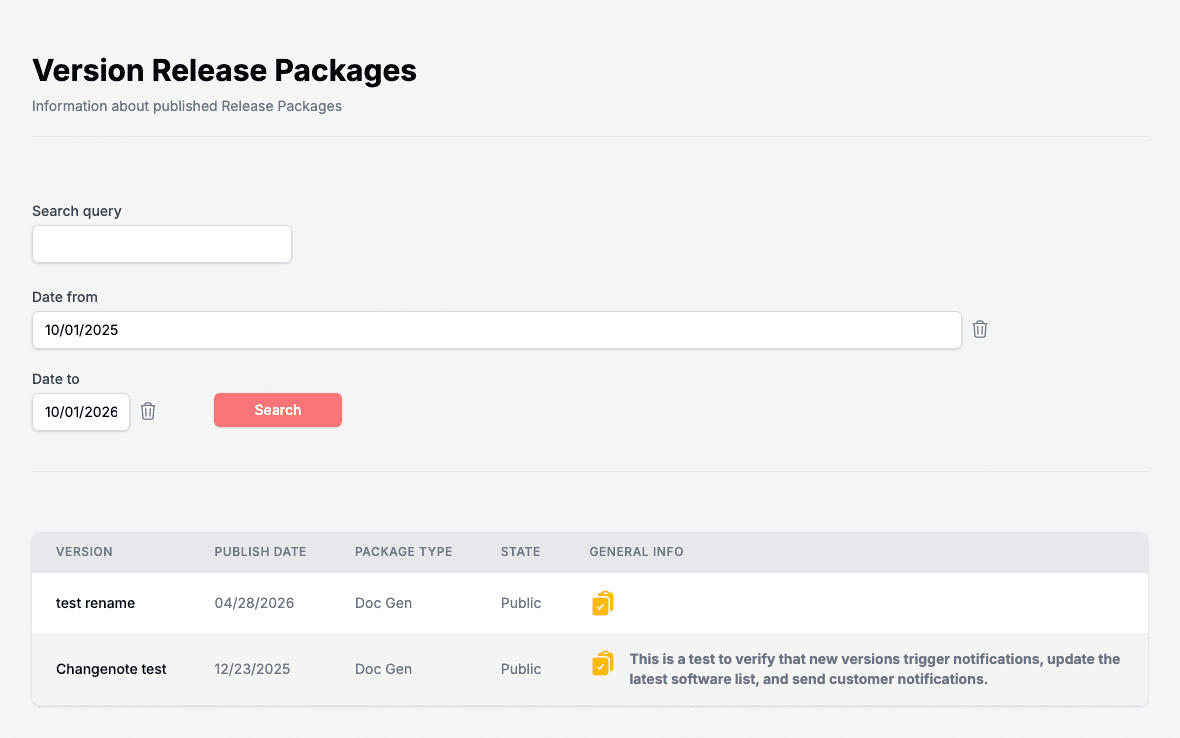1180x738 pixels.
Task: Click the Search query label
Action: [77, 211]
